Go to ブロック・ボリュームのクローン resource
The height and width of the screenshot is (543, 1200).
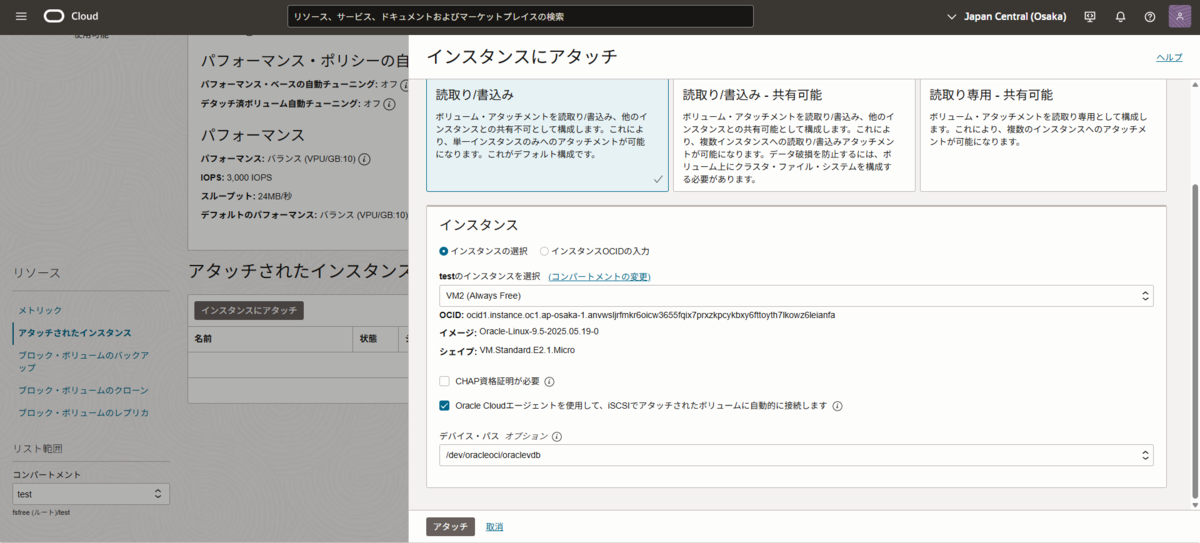[x=83, y=390]
